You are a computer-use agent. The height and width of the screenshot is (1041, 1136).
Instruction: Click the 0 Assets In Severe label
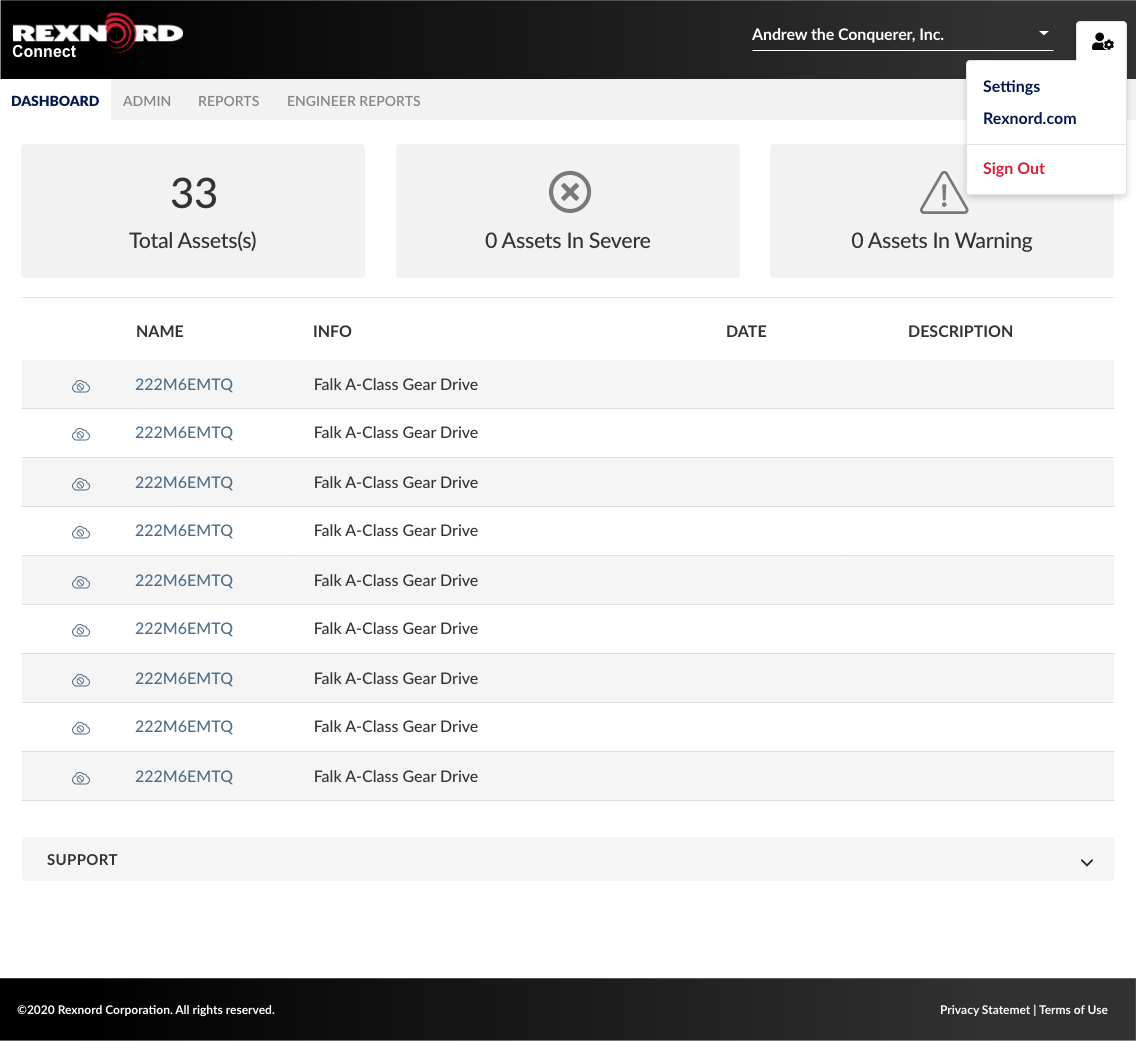click(x=567, y=241)
